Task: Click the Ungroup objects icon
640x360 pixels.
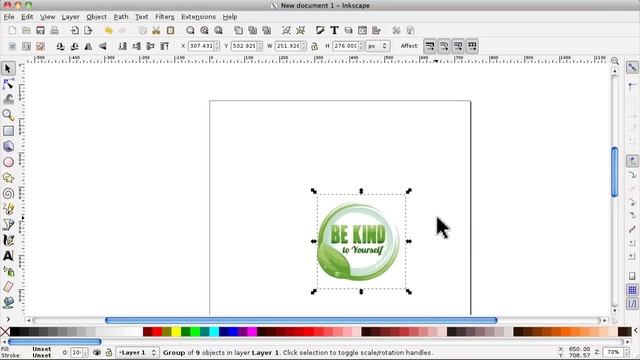Action: (x=300, y=31)
